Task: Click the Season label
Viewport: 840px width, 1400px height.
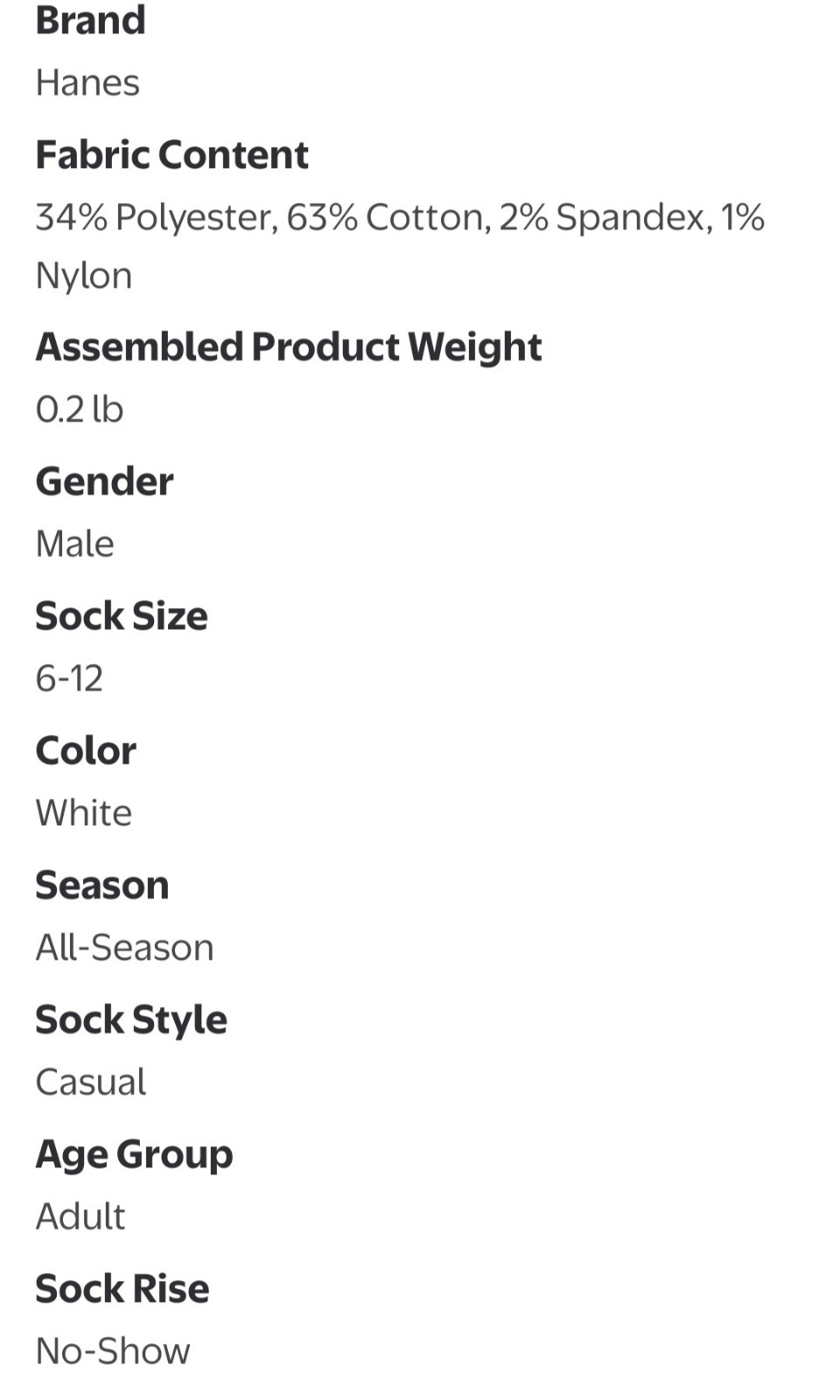Action: [x=101, y=885]
